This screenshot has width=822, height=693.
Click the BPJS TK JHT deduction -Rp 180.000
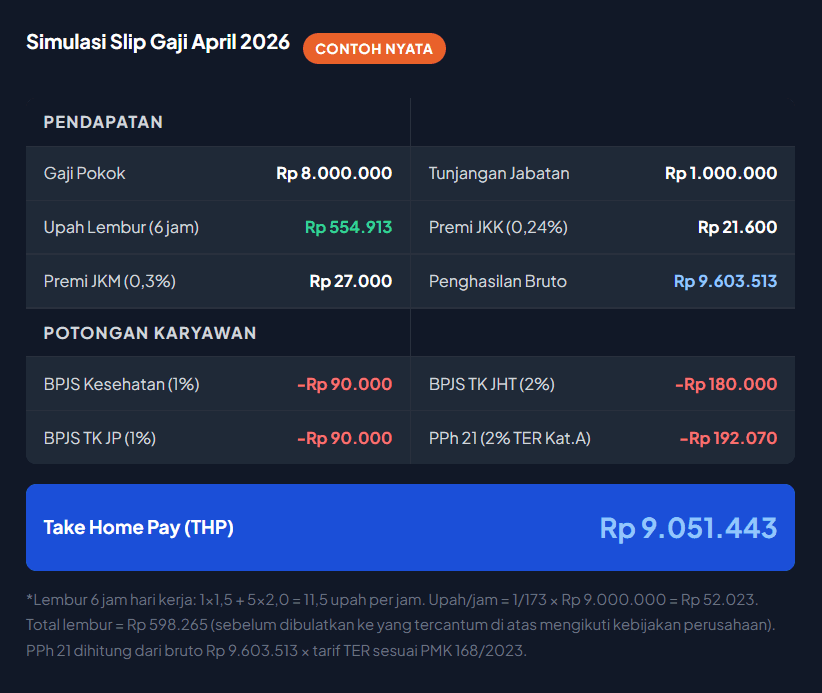725,384
